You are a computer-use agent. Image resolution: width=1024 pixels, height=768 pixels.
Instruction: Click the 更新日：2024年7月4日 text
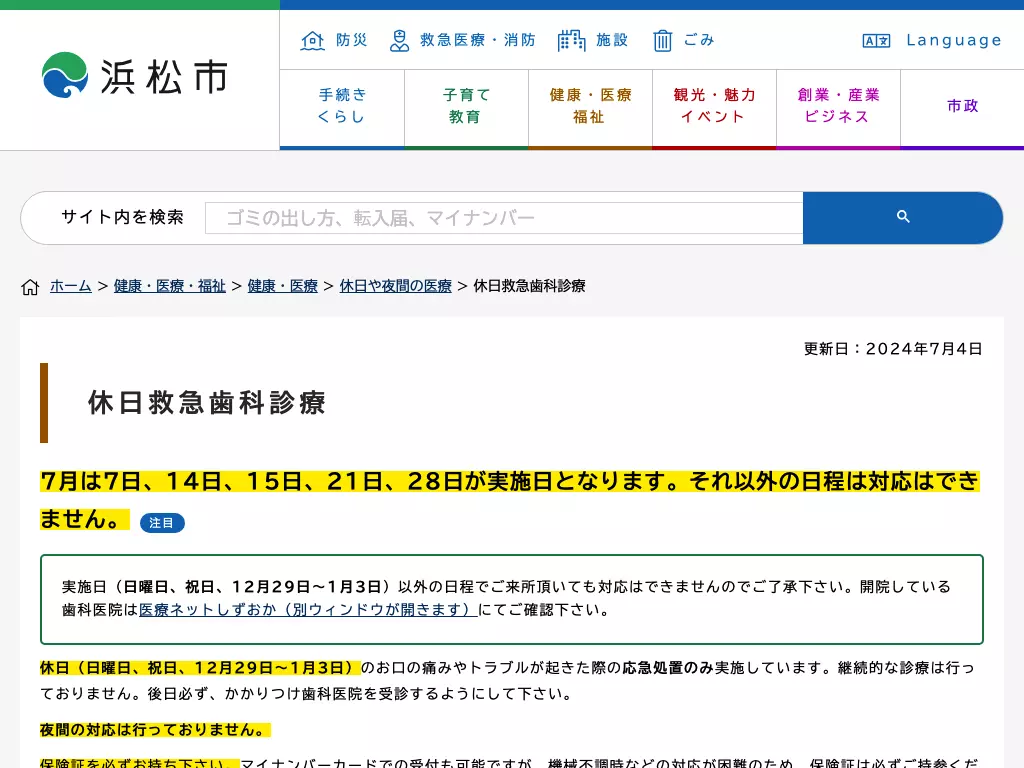893,349
